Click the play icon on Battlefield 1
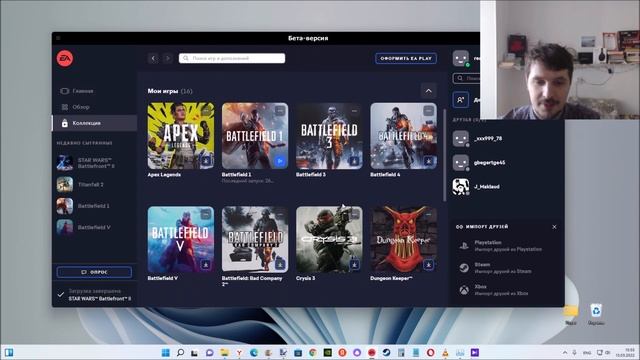The height and width of the screenshot is (360, 640). 280,161
